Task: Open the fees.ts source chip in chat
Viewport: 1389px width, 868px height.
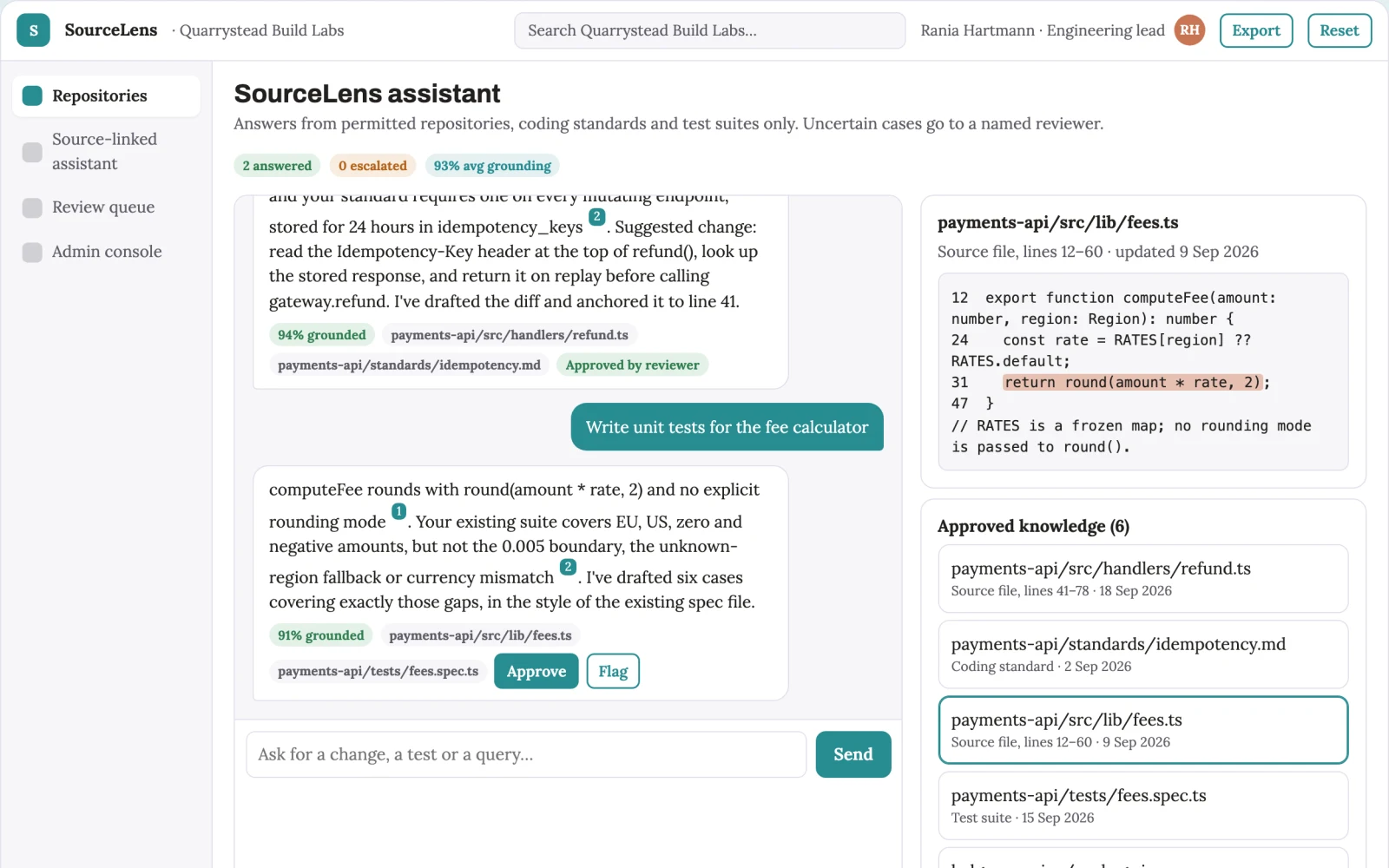Action: pos(480,635)
